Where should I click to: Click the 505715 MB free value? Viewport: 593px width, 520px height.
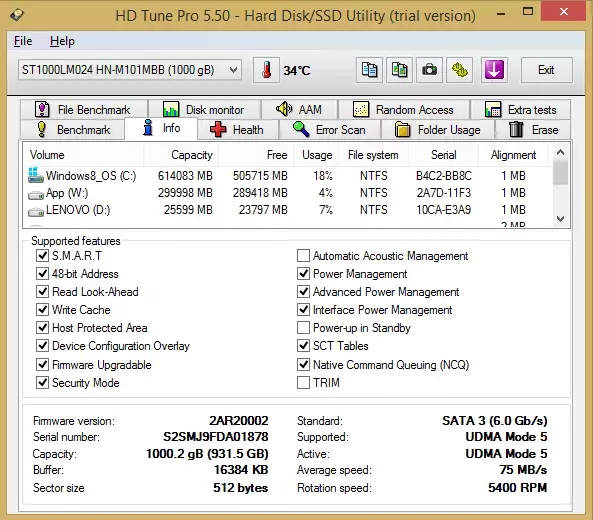click(x=260, y=175)
